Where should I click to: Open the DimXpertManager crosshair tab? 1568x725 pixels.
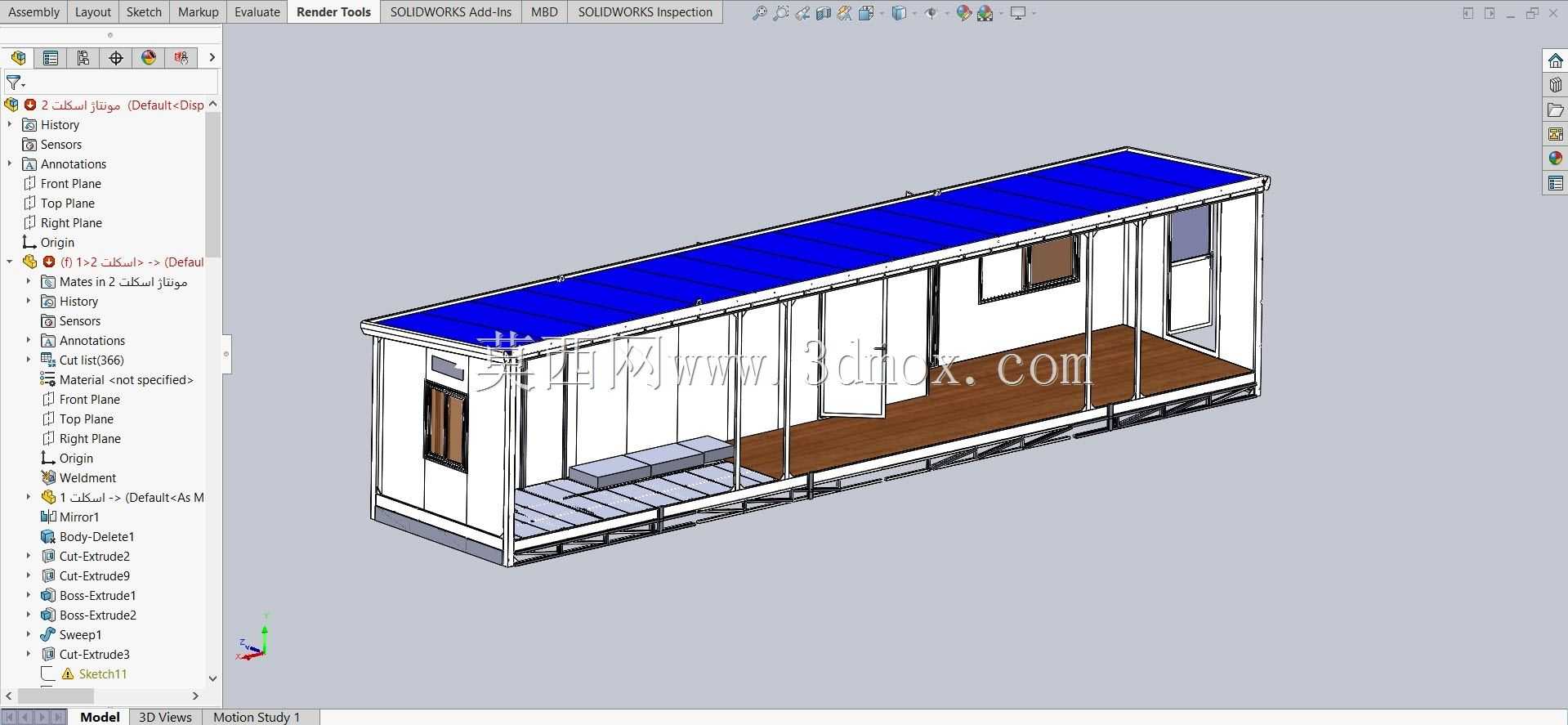tap(116, 57)
